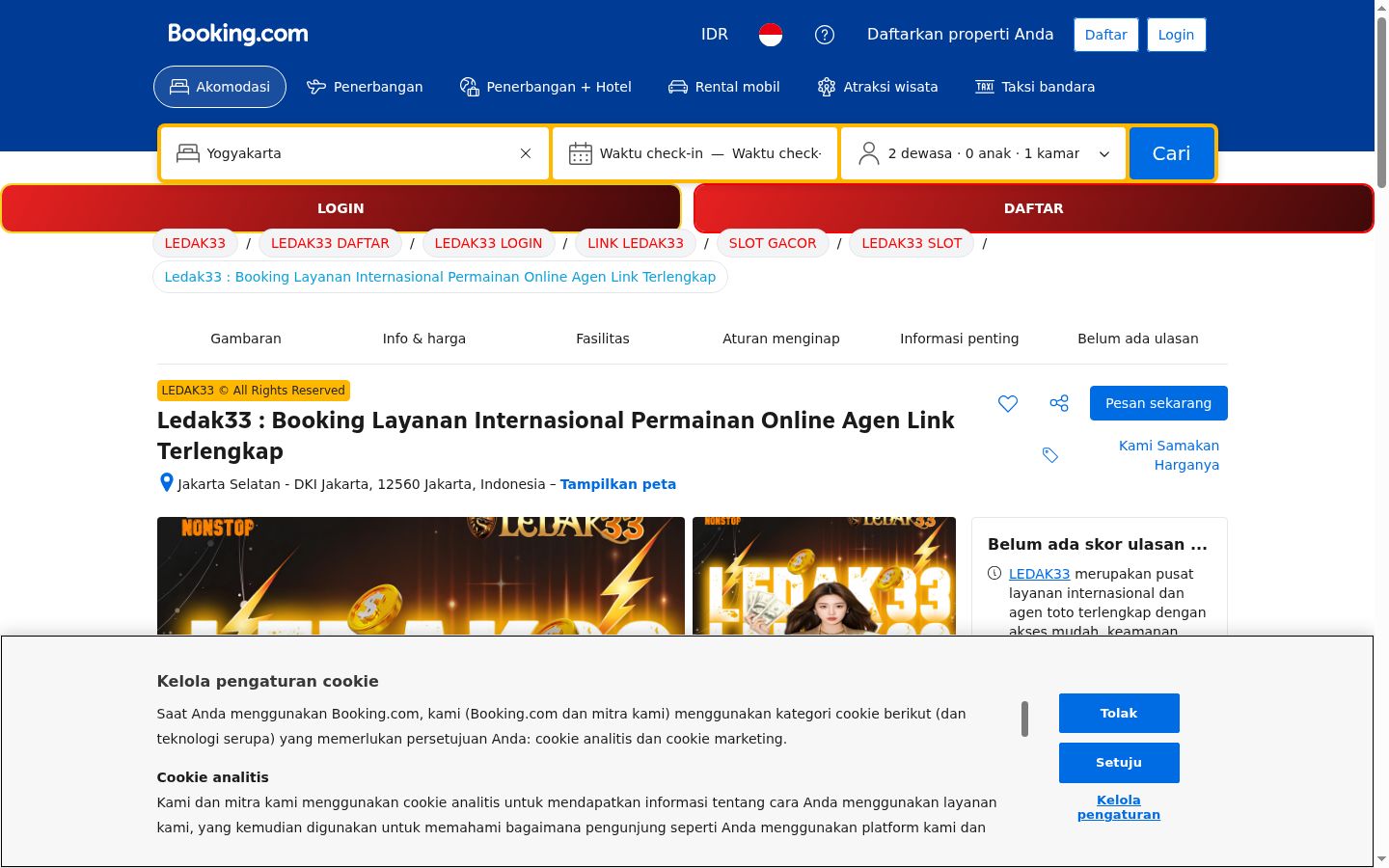
Task: Click Daftarkan properti Anda link
Action: click(x=960, y=35)
